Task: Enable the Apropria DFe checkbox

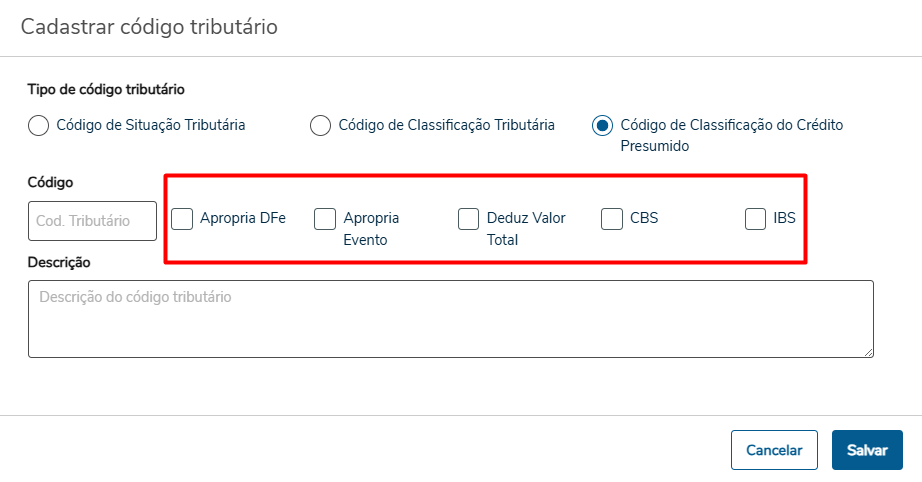Action: click(182, 218)
